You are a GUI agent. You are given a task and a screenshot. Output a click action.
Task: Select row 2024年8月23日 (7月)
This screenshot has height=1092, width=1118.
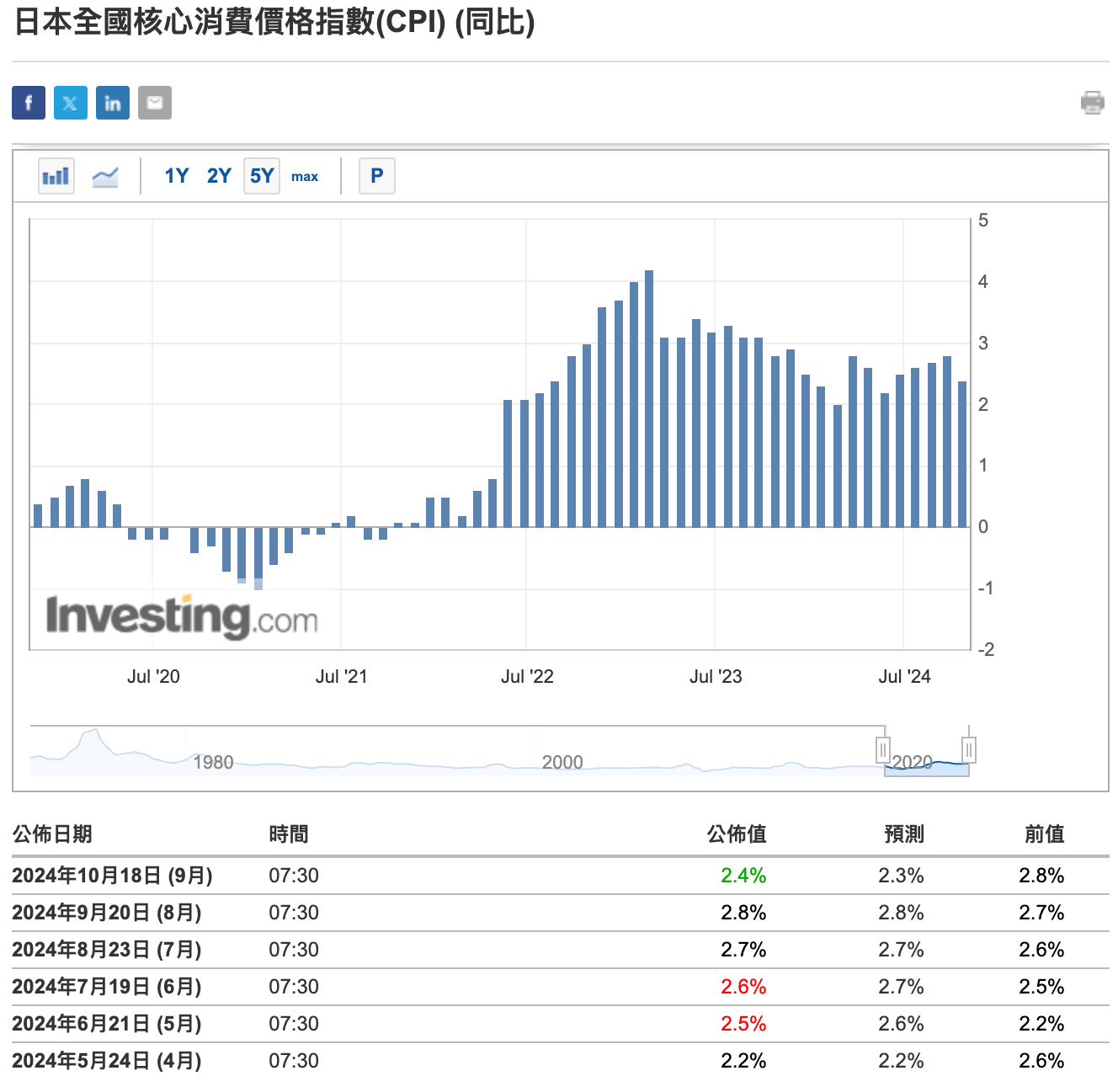(561, 950)
